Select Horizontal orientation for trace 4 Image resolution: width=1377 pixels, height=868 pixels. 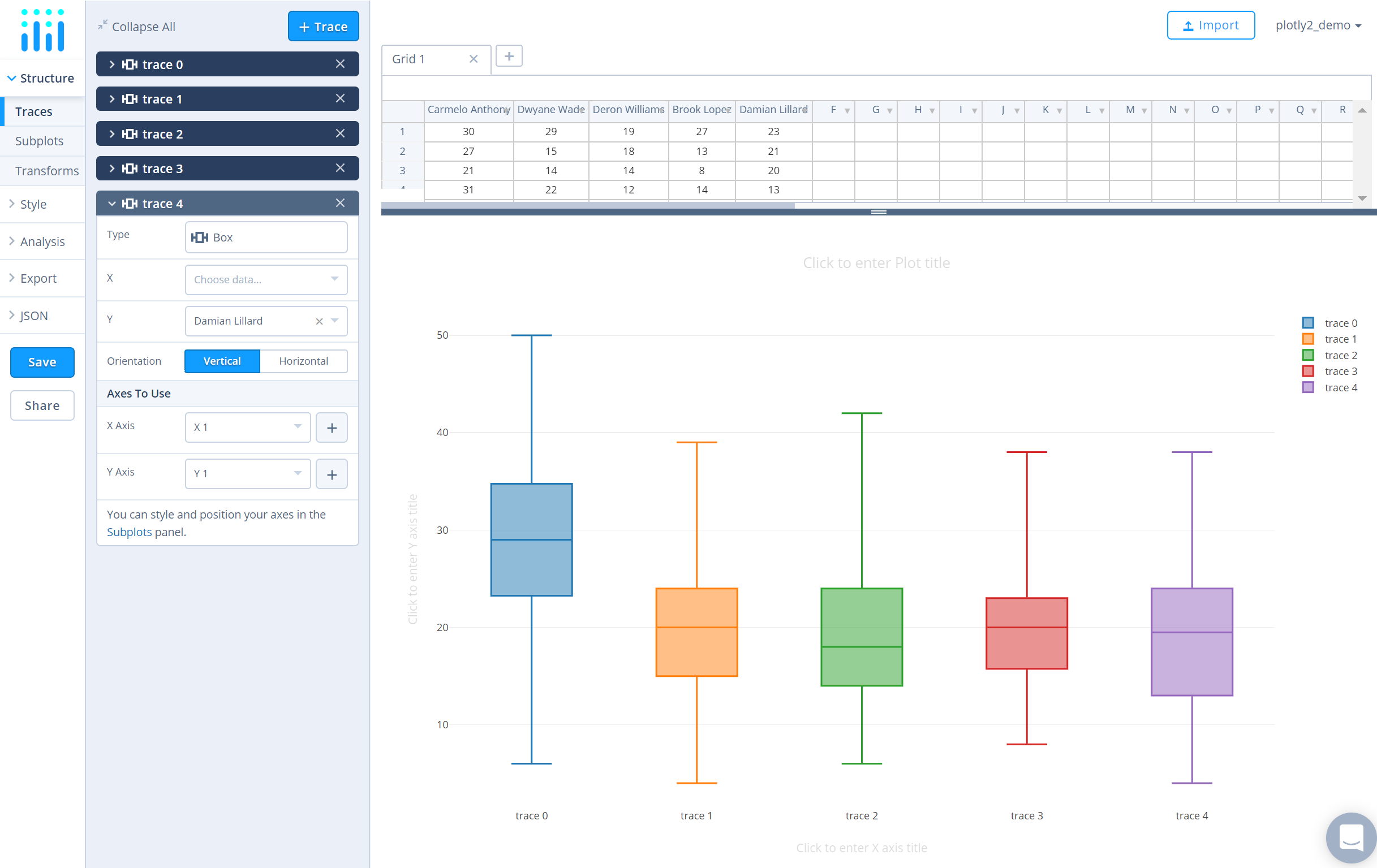pyautogui.click(x=302, y=360)
